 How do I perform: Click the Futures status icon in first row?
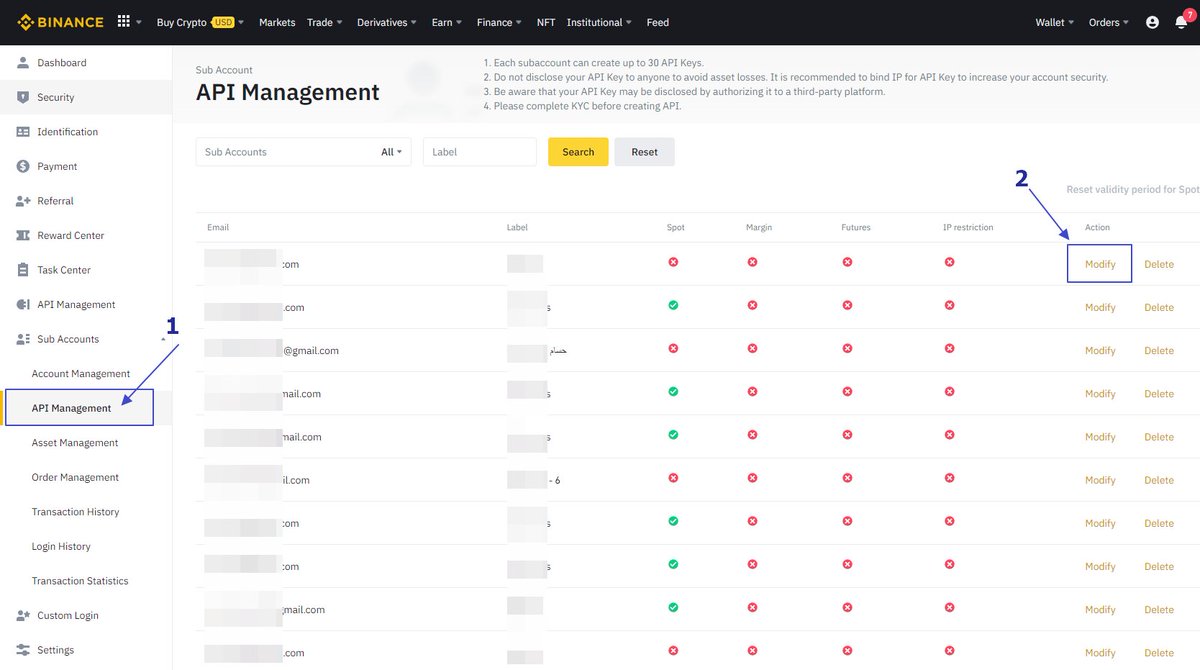(847, 262)
